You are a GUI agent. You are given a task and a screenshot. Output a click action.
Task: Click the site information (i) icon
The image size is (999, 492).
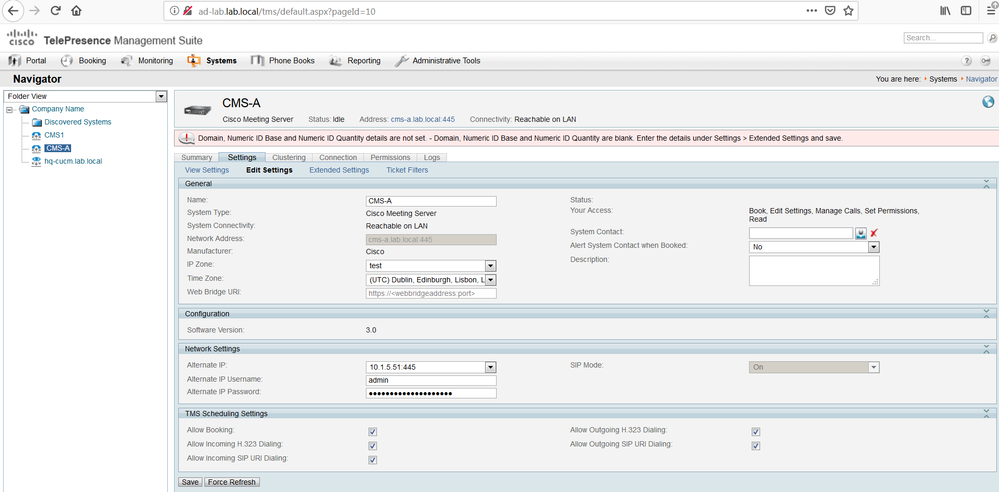click(175, 11)
